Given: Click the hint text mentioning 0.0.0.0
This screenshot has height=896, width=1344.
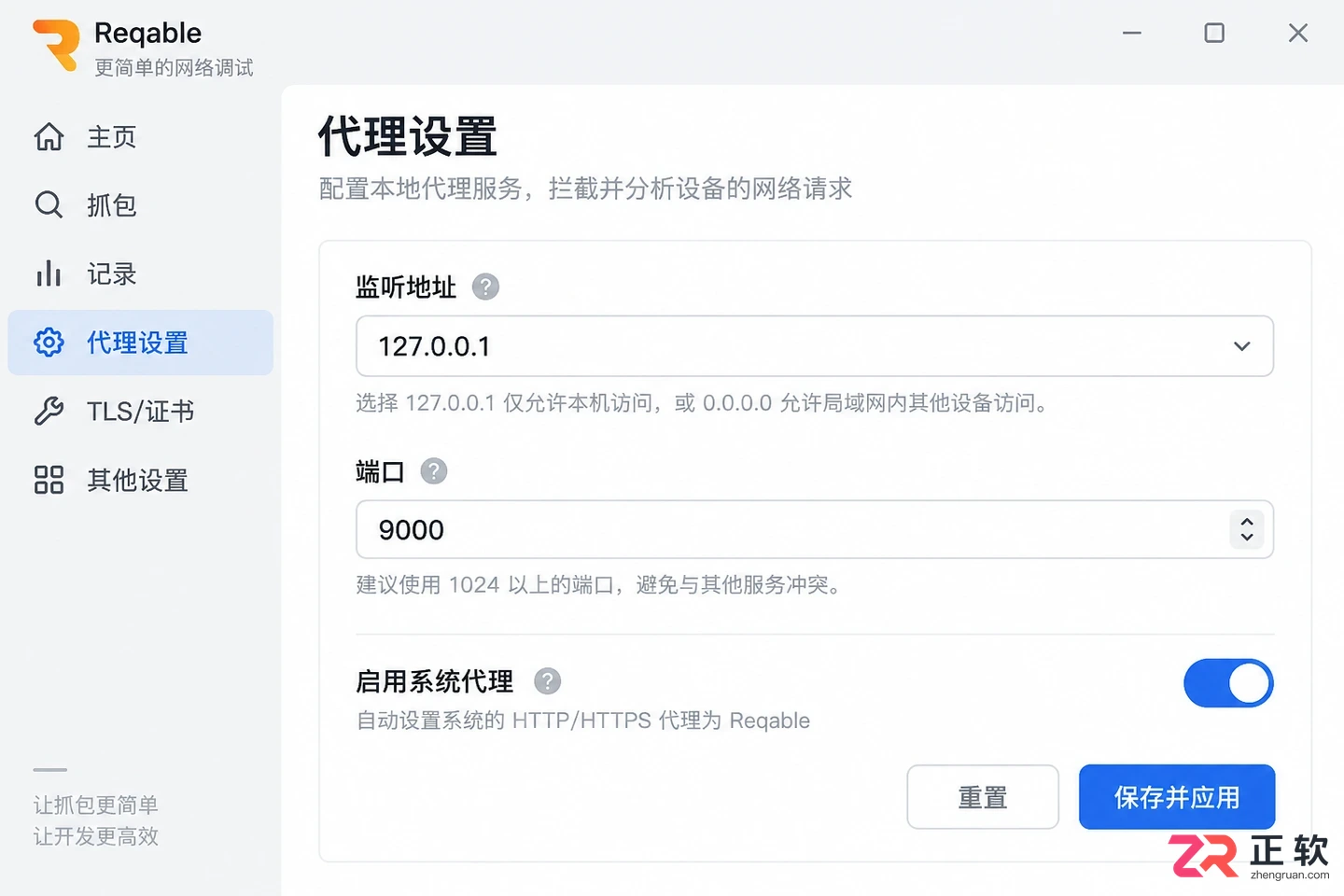Looking at the screenshot, I should pyautogui.click(x=702, y=403).
